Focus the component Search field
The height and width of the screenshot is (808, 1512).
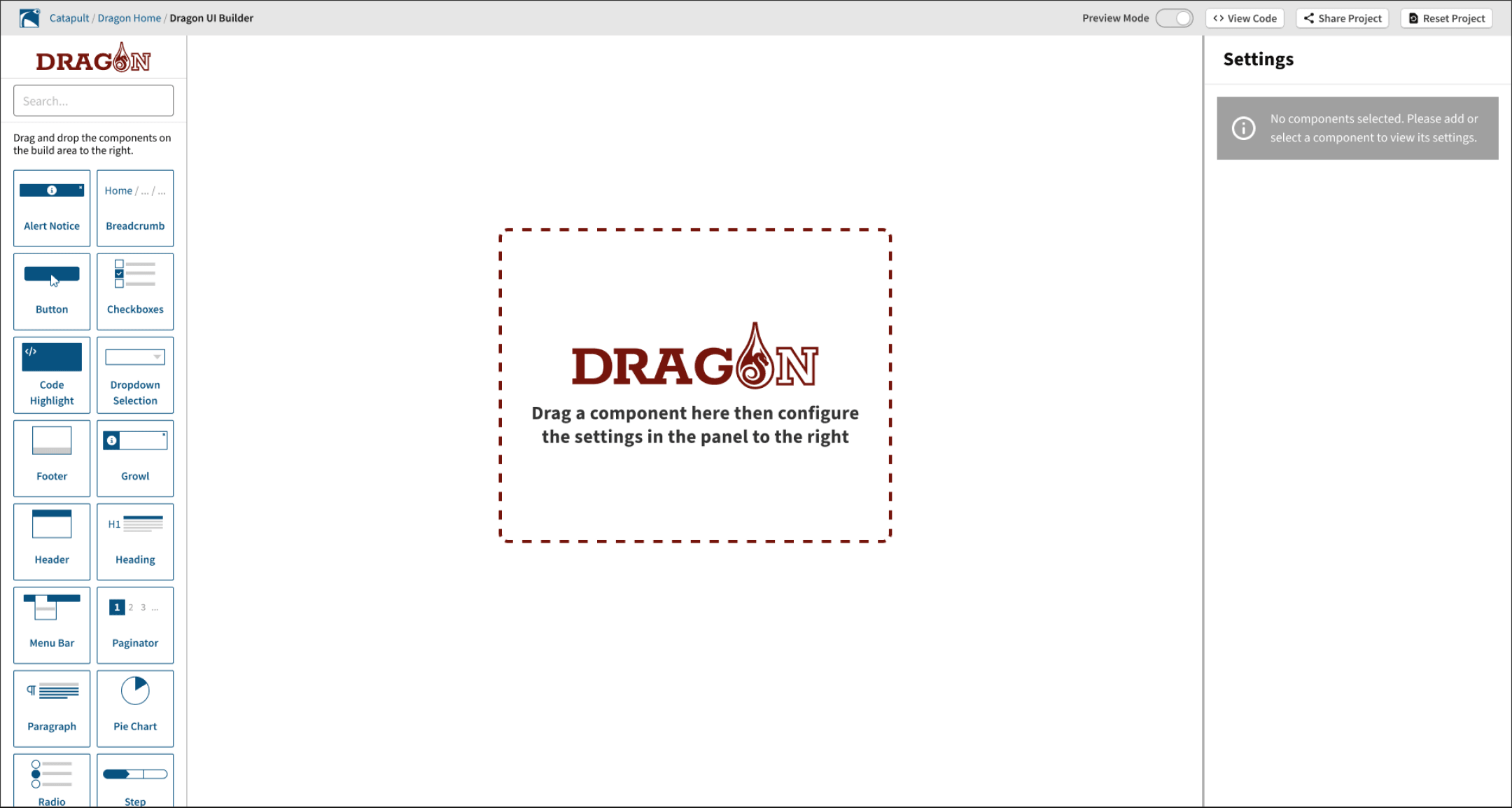pos(93,101)
